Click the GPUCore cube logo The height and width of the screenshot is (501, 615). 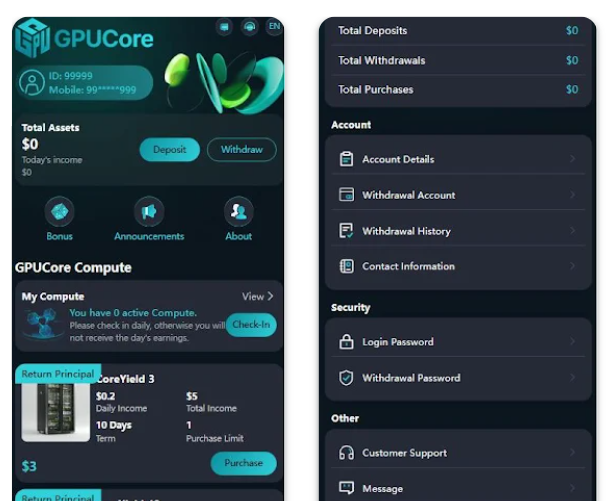coord(33,38)
